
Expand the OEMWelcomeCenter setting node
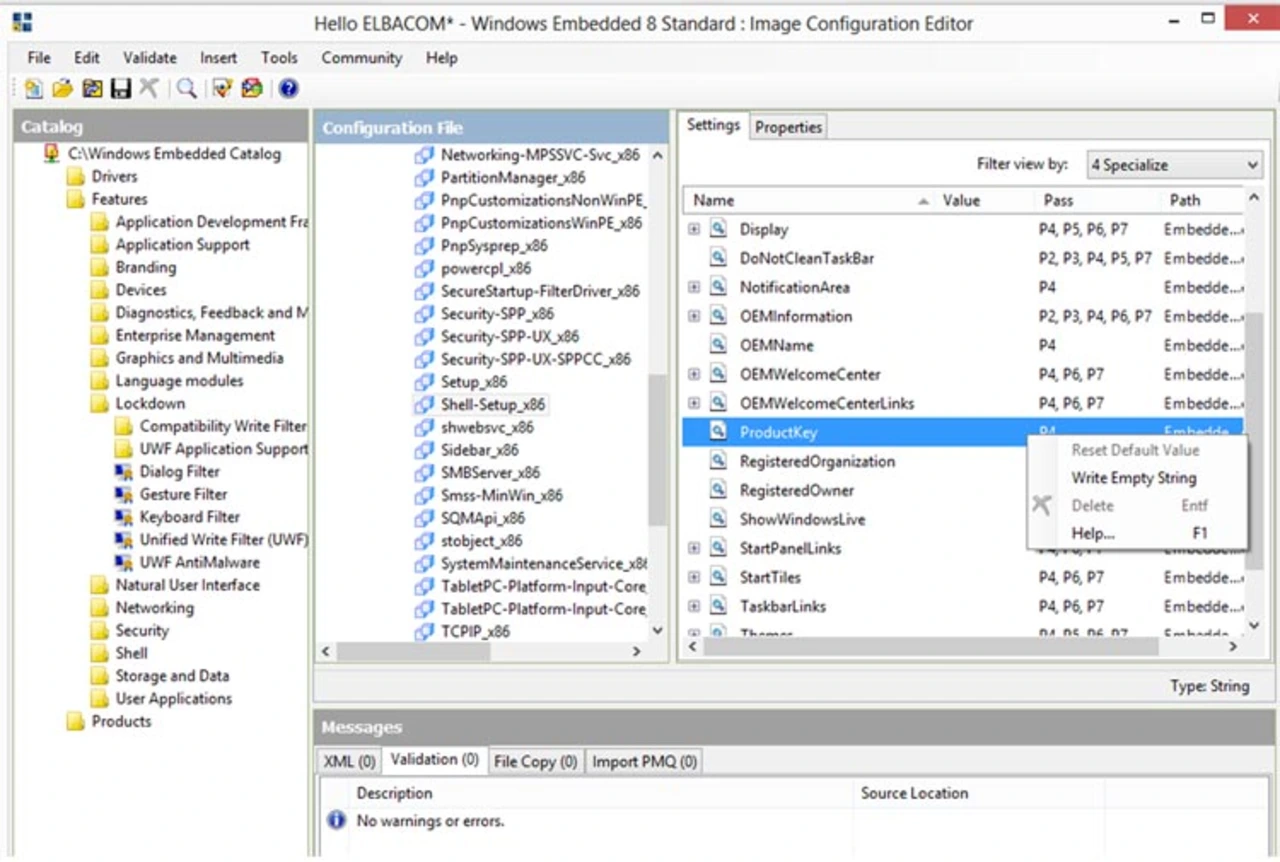pyautogui.click(x=694, y=374)
